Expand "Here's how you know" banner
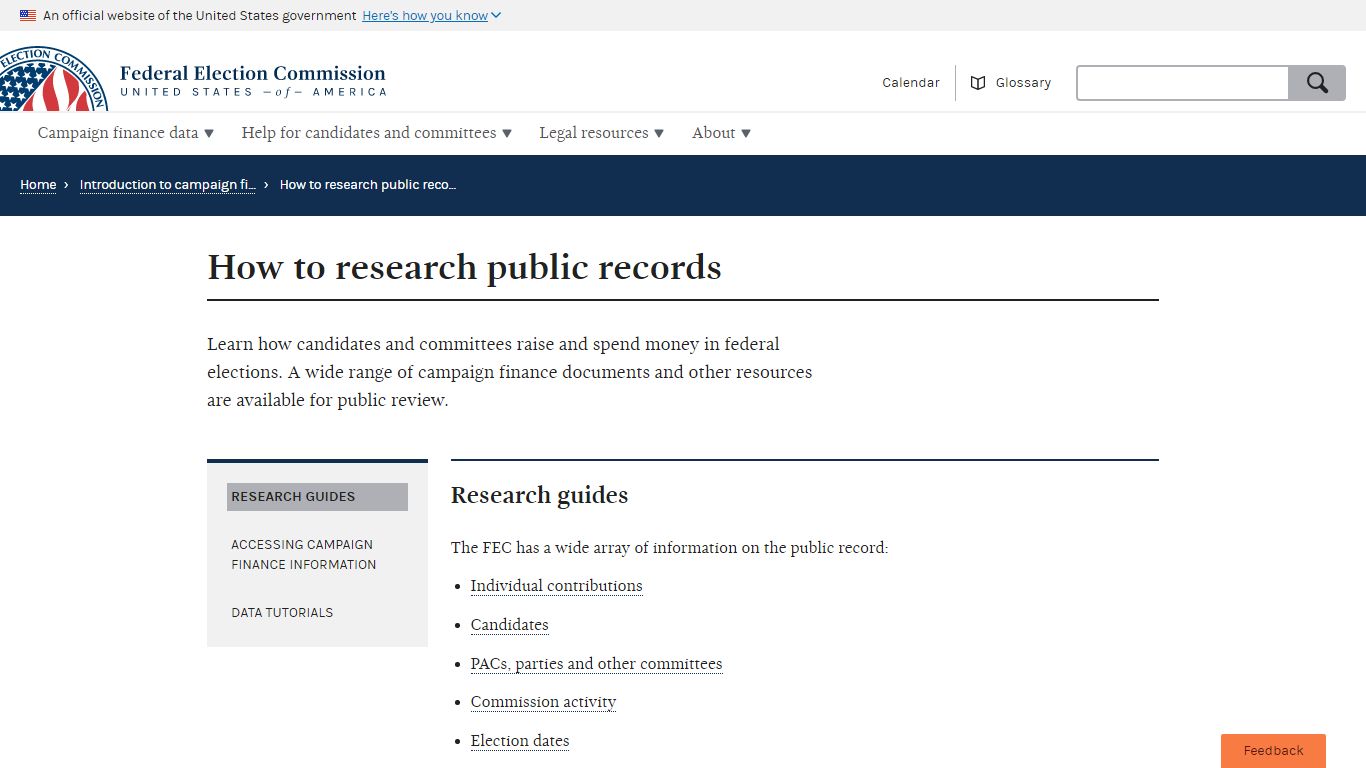The height and width of the screenshot is (768, 1366). [432, 16]
